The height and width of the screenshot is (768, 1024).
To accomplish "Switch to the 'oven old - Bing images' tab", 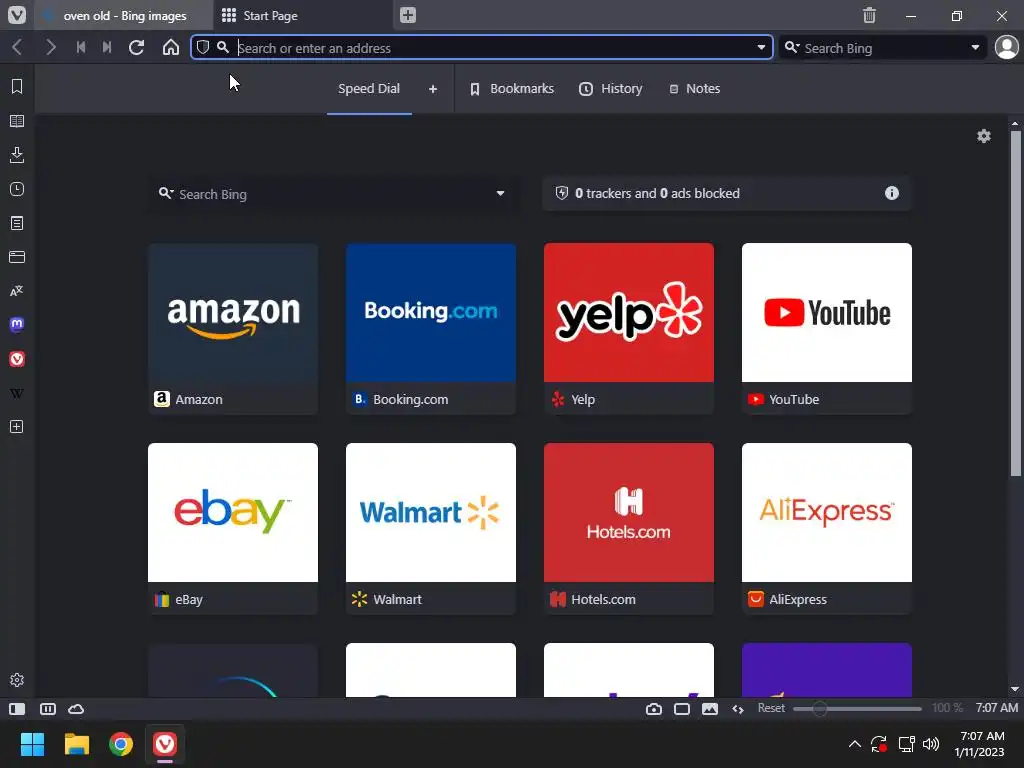I will (x=124, y=15).
